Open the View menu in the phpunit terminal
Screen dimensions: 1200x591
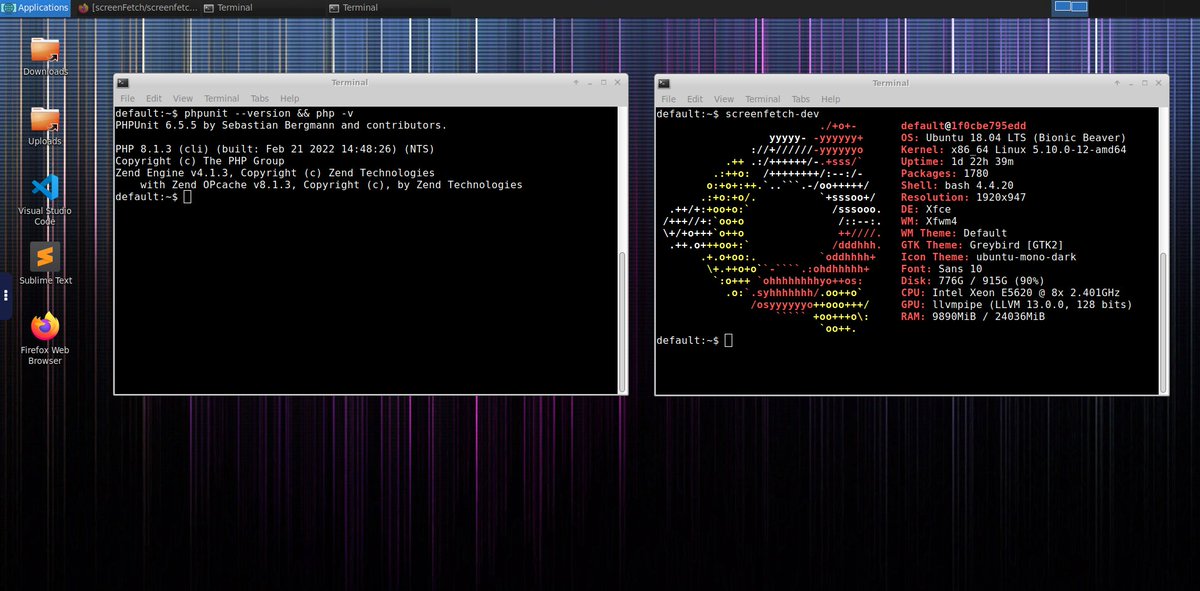click(x=182, y=99)
